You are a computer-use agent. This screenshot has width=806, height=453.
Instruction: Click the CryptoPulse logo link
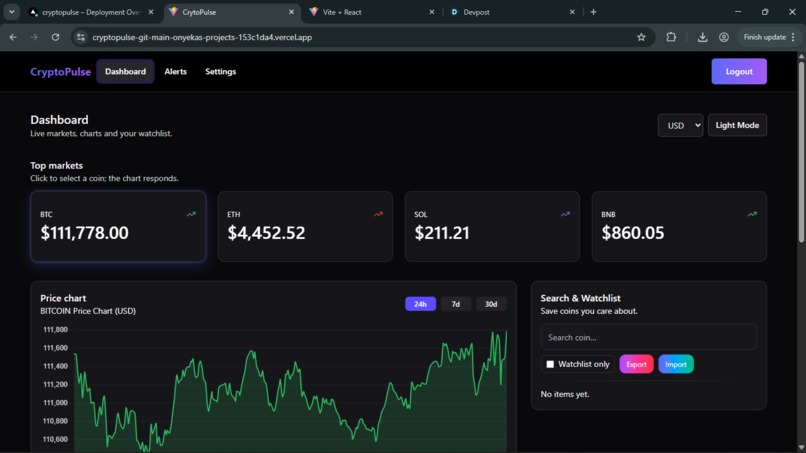pos(60,71)
